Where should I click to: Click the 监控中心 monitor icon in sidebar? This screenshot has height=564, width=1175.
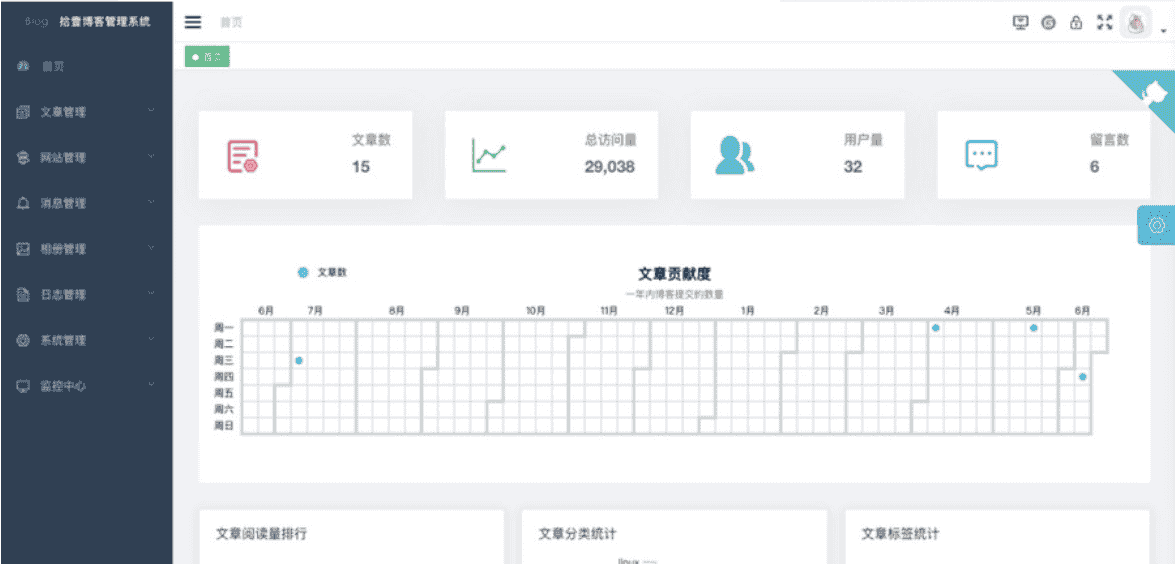click(23, 385)
